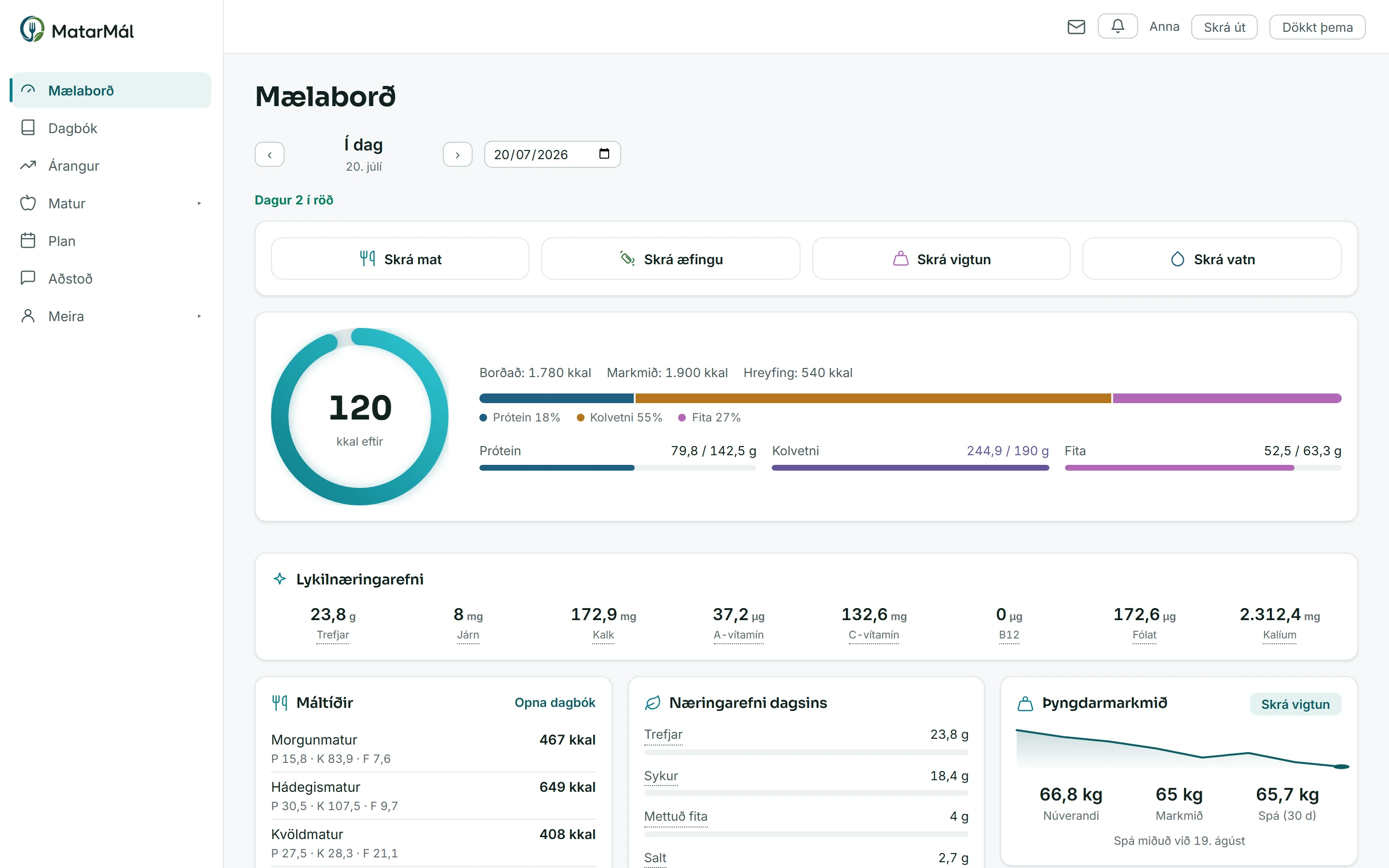Image resolution: width=1389 pixels, height=868 pixels.
Task: Click the MatarMál logo icon
Action: (32, 29)
